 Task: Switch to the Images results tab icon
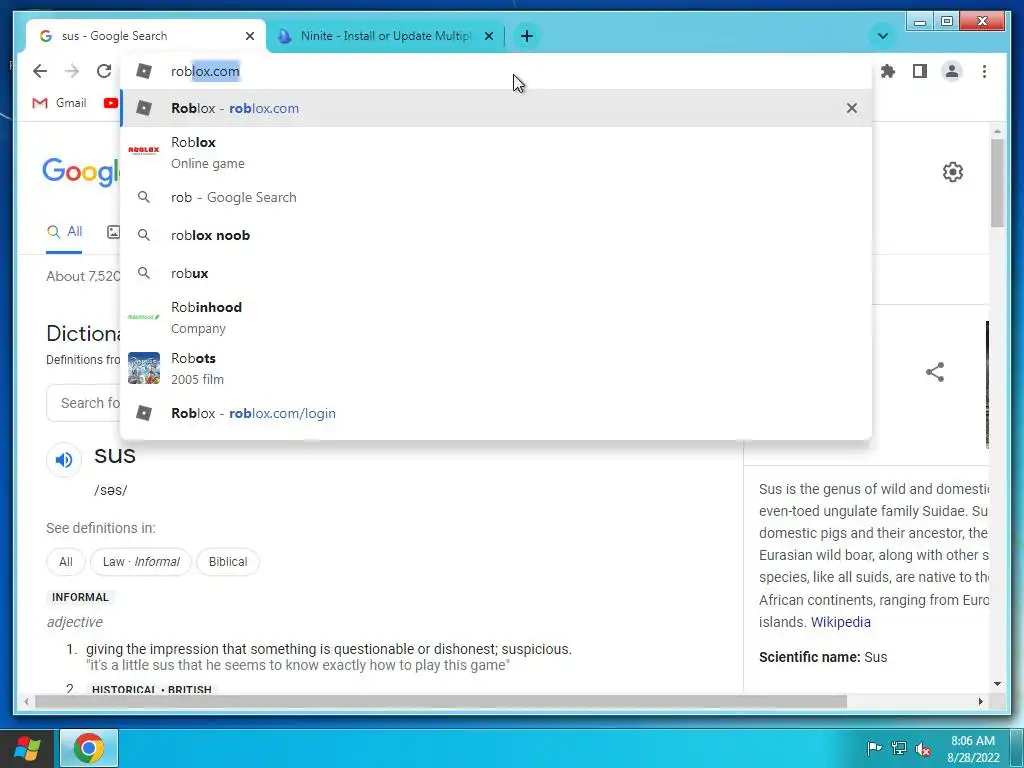(x=114, y=232)
